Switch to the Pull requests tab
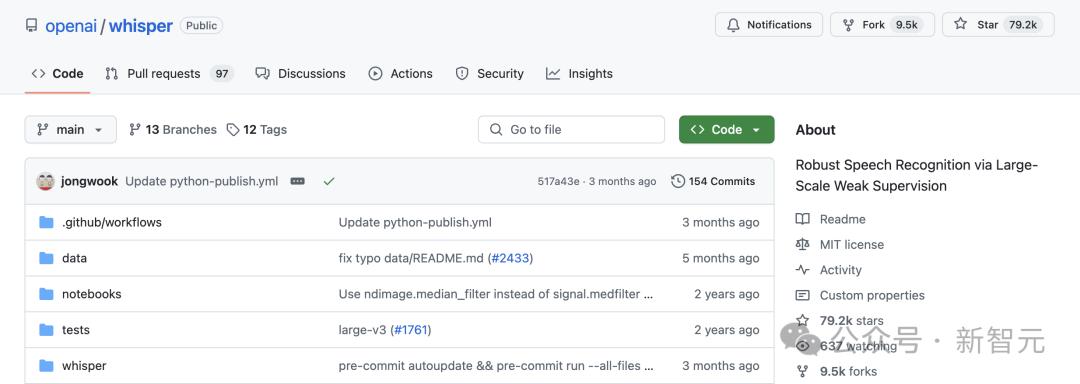The width and height of the screenshot is (1080, 384). [169, 74]
